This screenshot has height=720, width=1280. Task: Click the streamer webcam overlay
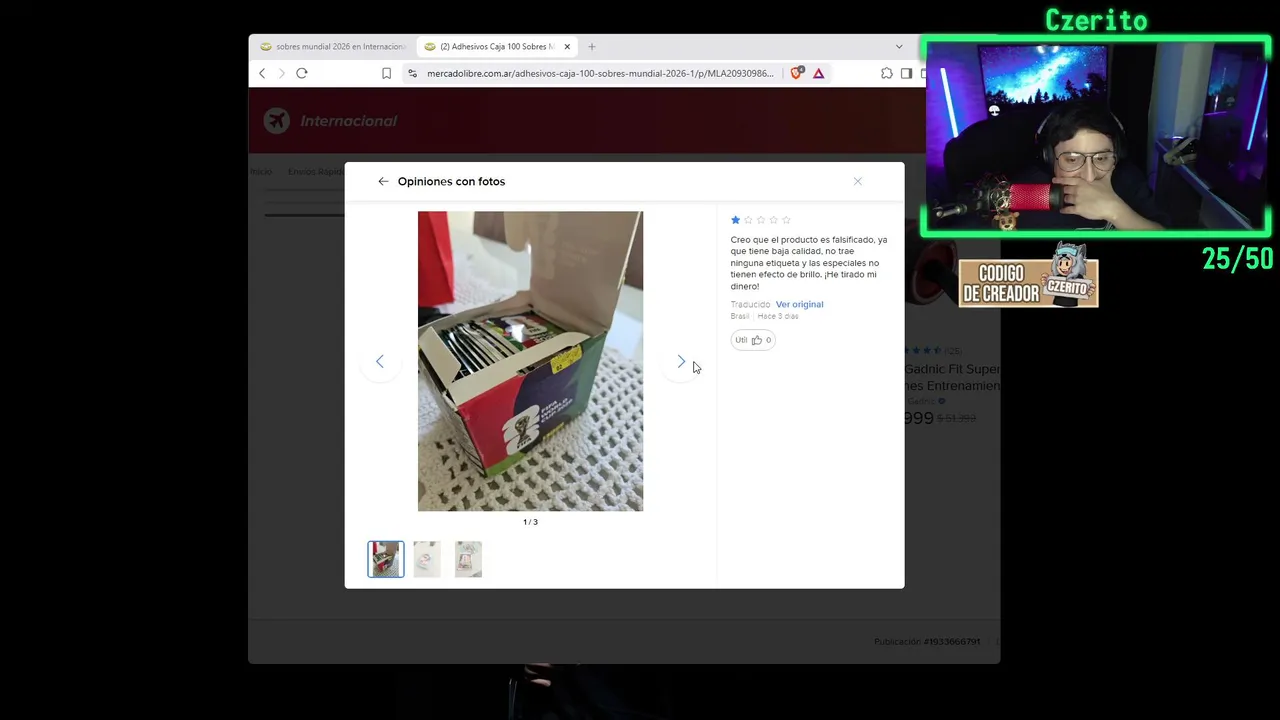point(1096,137)
